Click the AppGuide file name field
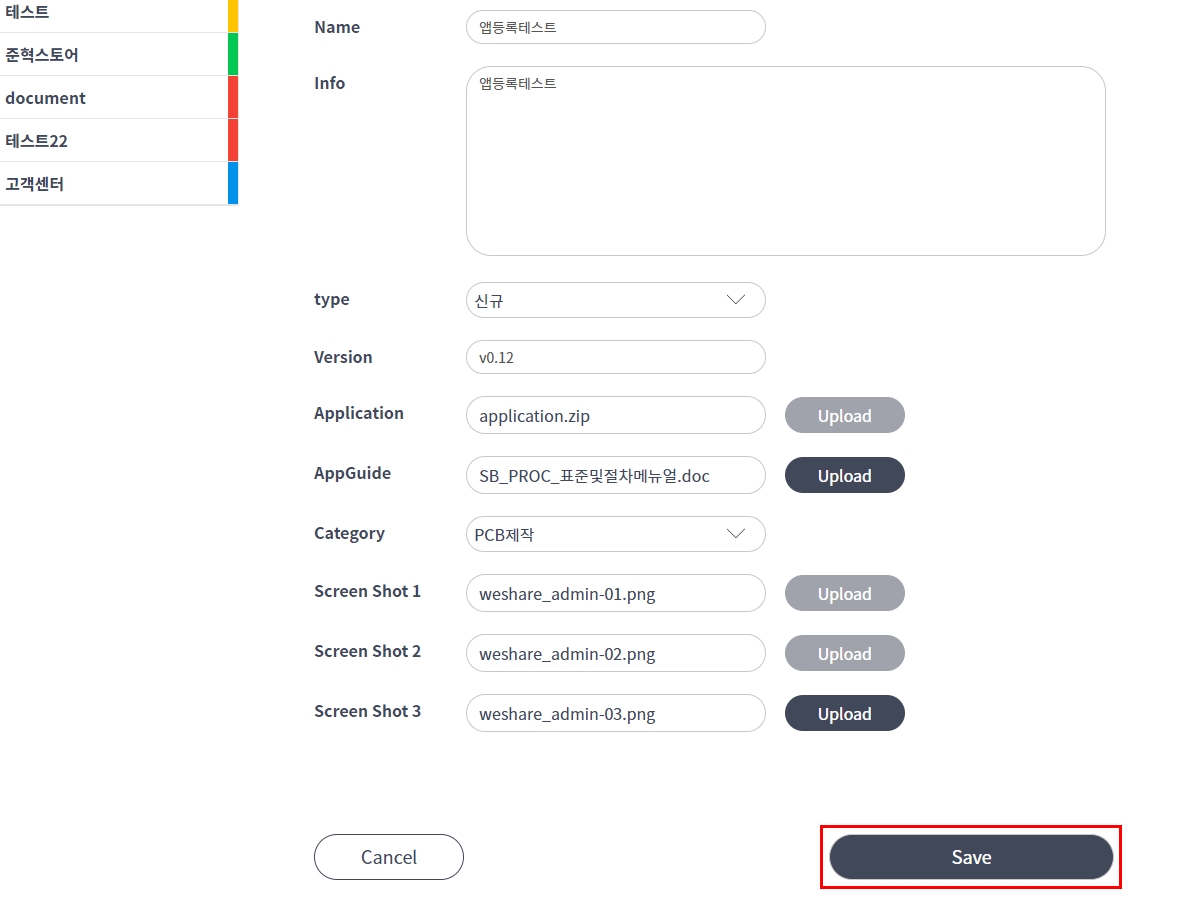 point(615,475)
